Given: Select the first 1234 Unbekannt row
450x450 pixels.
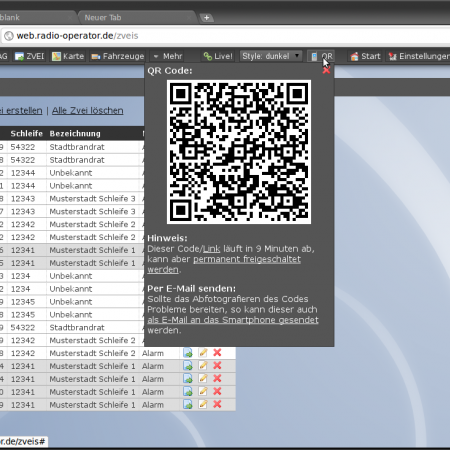Looking at the screenshot, I should [72, 276].
